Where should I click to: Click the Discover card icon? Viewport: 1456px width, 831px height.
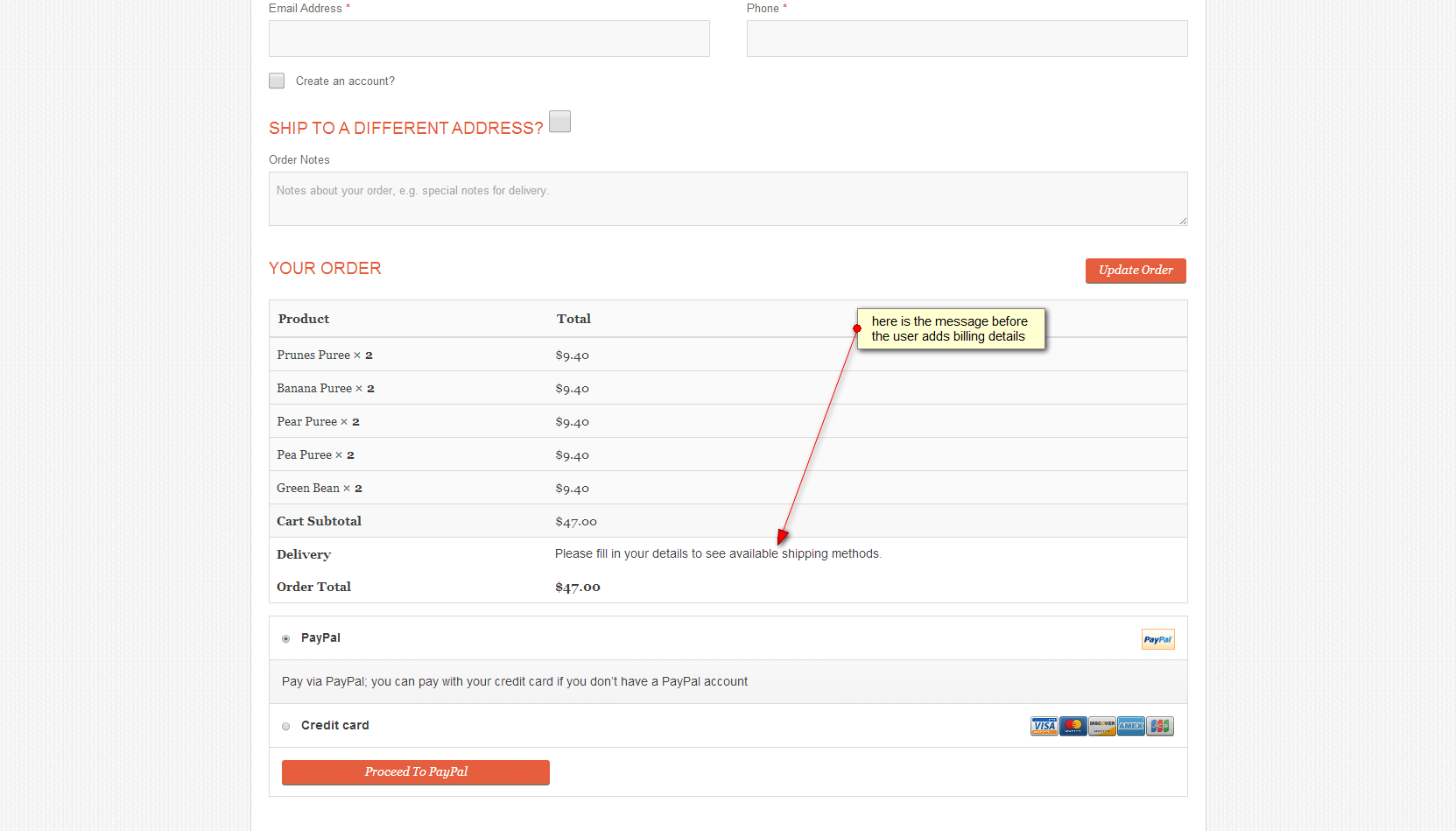coord(1101,726)
